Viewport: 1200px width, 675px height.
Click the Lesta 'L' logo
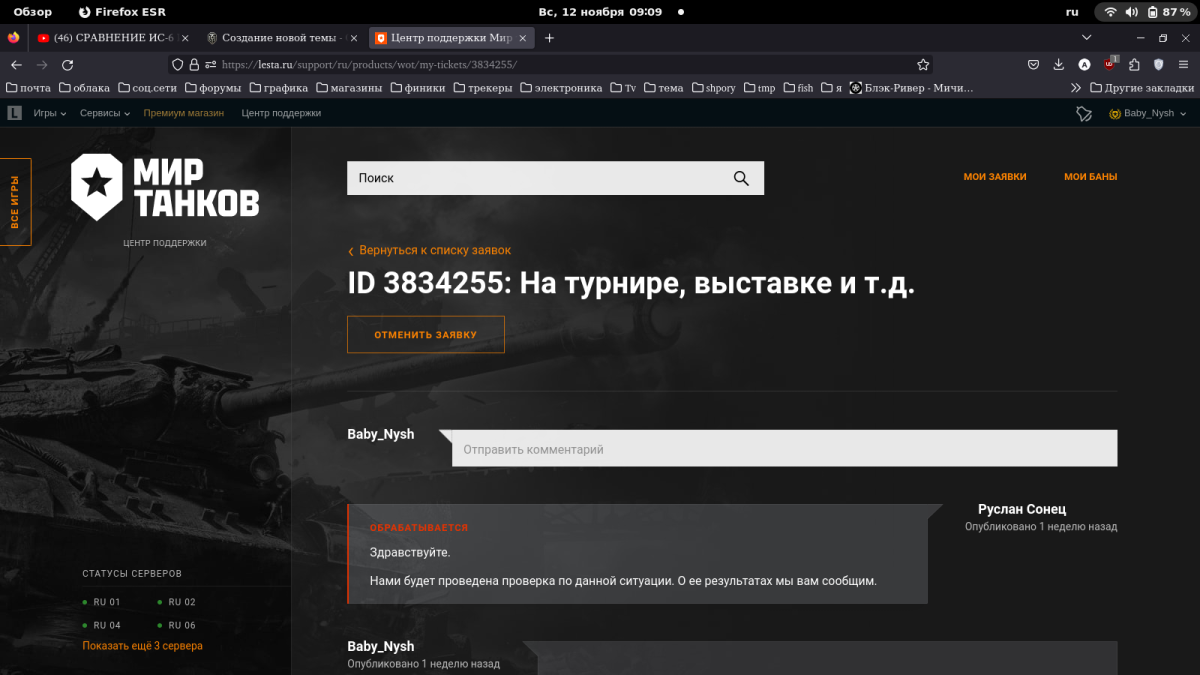pos(14,114)
